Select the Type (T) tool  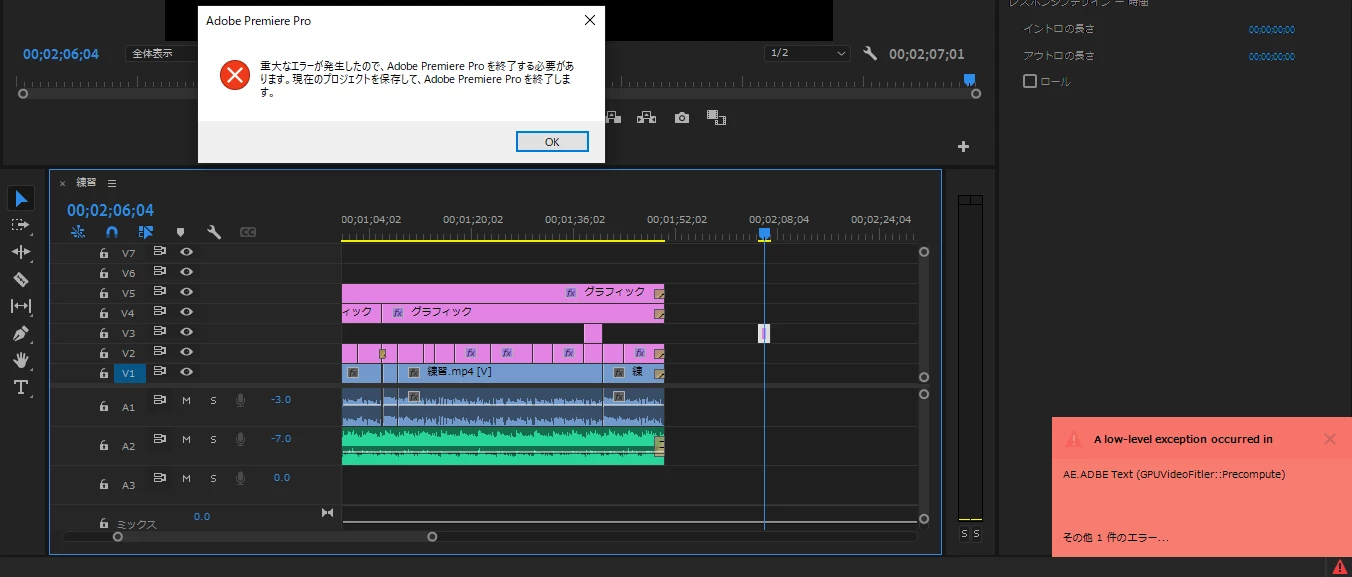click(21, 387)
